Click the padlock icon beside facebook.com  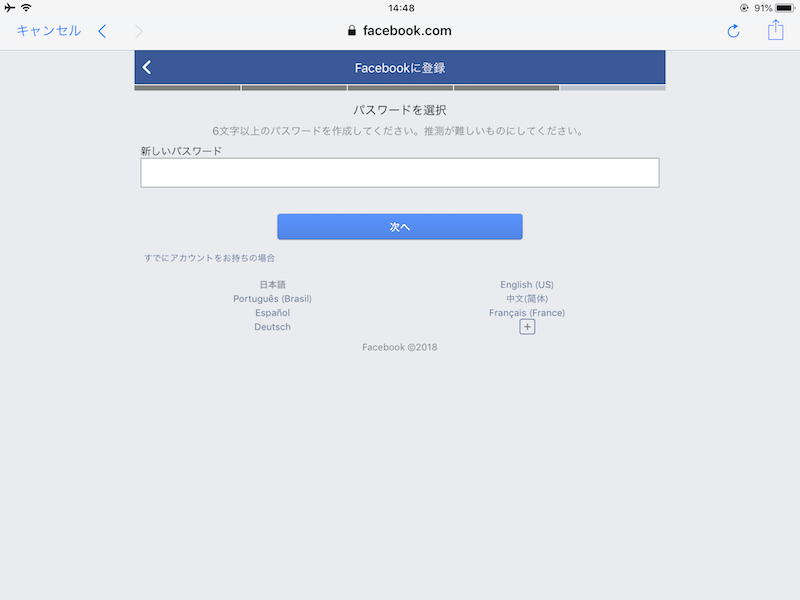pyautogui.click(x=352, y=31)
